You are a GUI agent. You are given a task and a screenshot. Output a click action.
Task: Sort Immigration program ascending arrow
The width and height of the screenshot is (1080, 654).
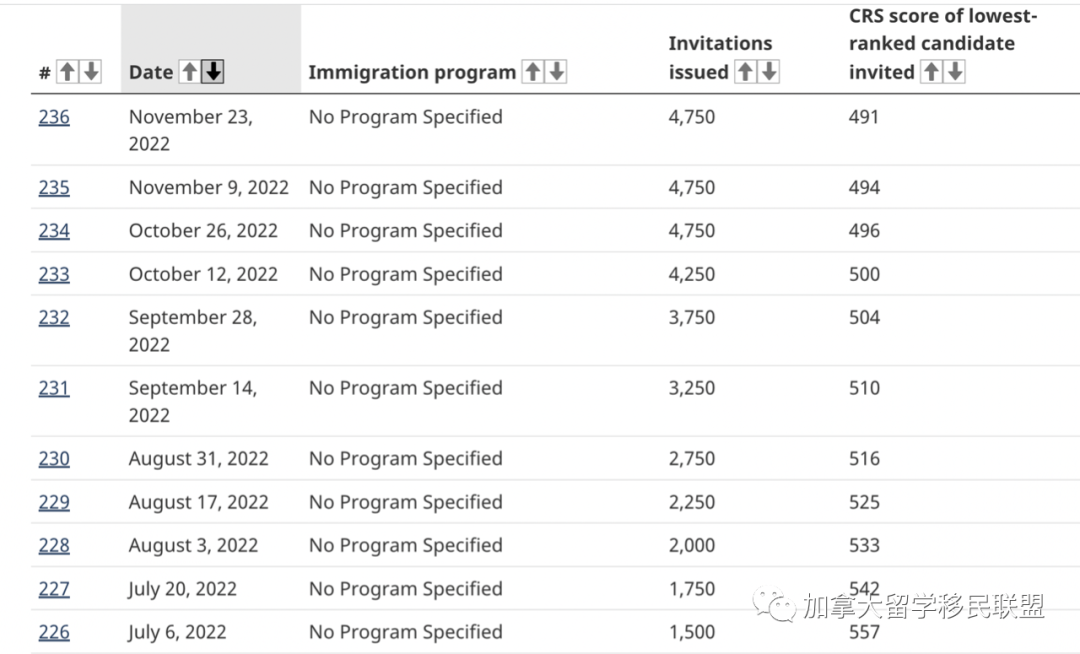(x=533, y=72)
